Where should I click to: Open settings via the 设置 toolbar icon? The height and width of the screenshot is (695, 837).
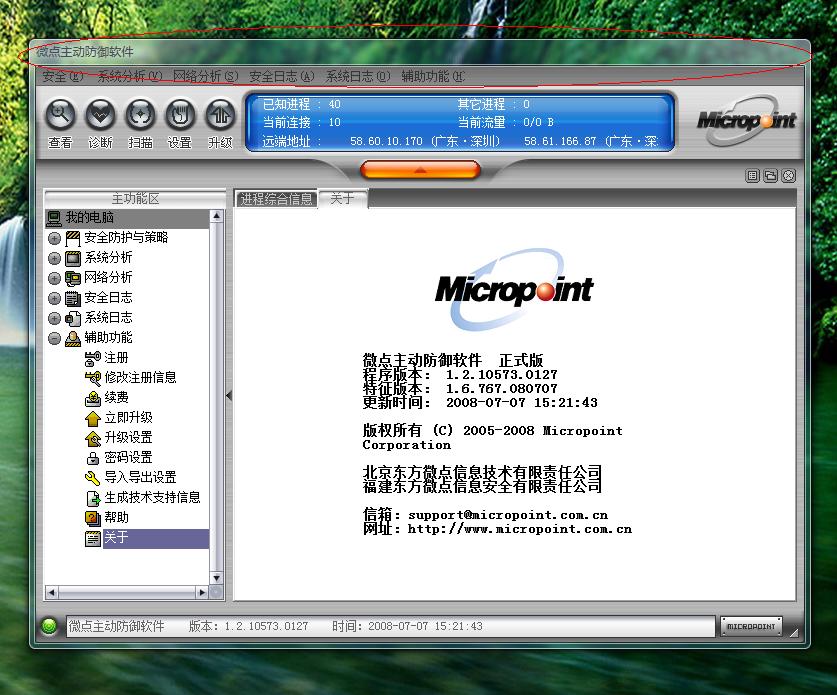[180, 116]
